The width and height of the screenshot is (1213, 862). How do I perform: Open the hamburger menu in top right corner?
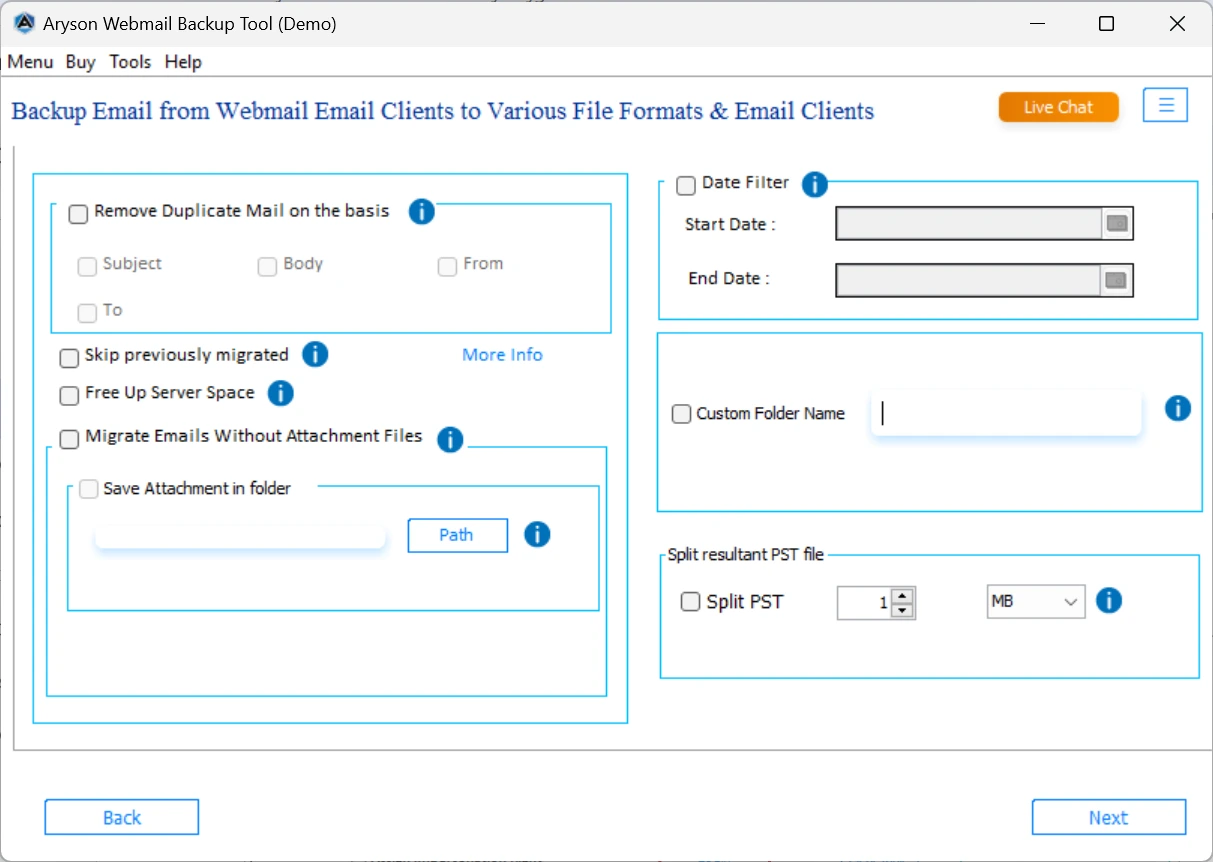coord(1165,104)
